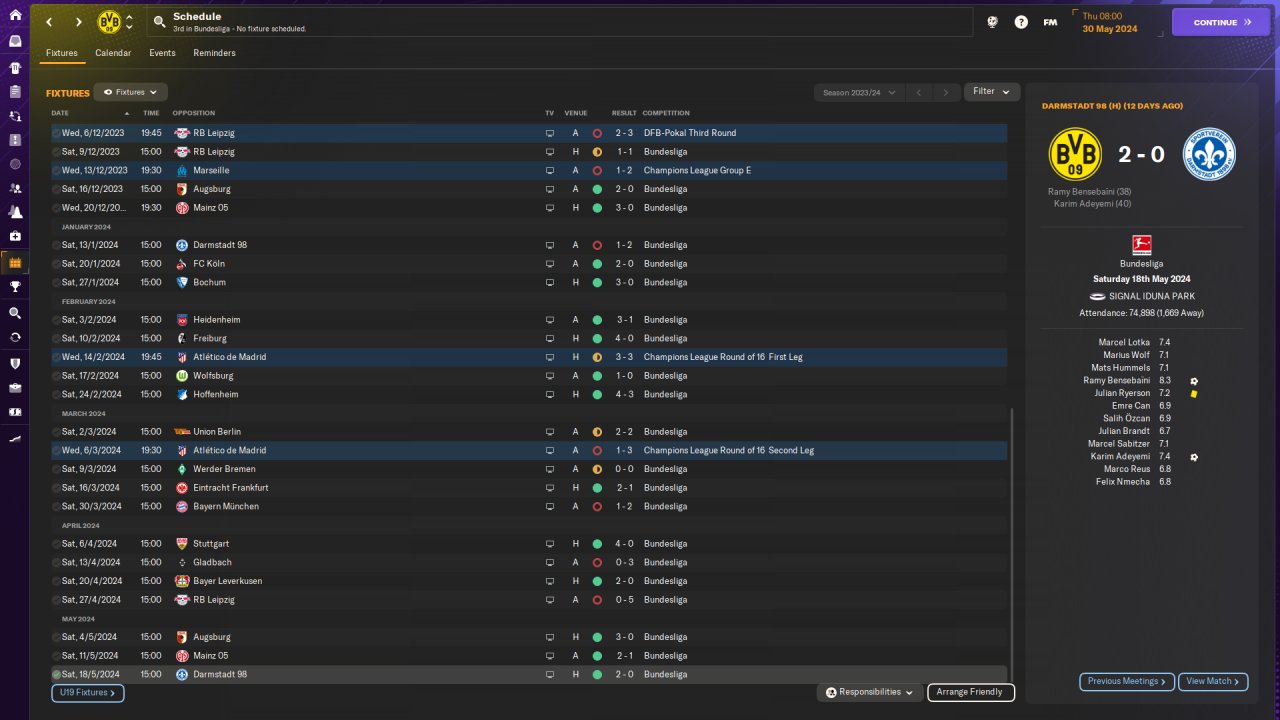Screen dimensions: 1280x720
Task: Expand the Filter dropdown
Action: tap(992, 92)
